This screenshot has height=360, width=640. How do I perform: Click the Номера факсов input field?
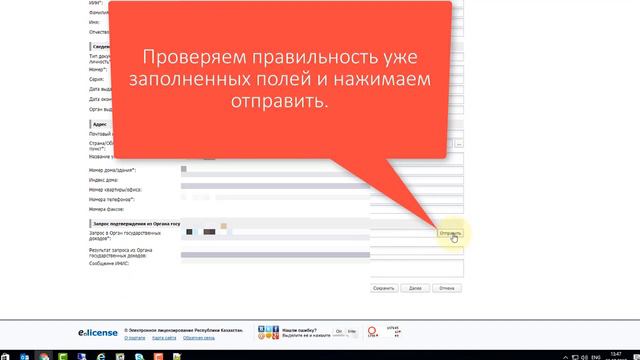[x=322, y=209]
